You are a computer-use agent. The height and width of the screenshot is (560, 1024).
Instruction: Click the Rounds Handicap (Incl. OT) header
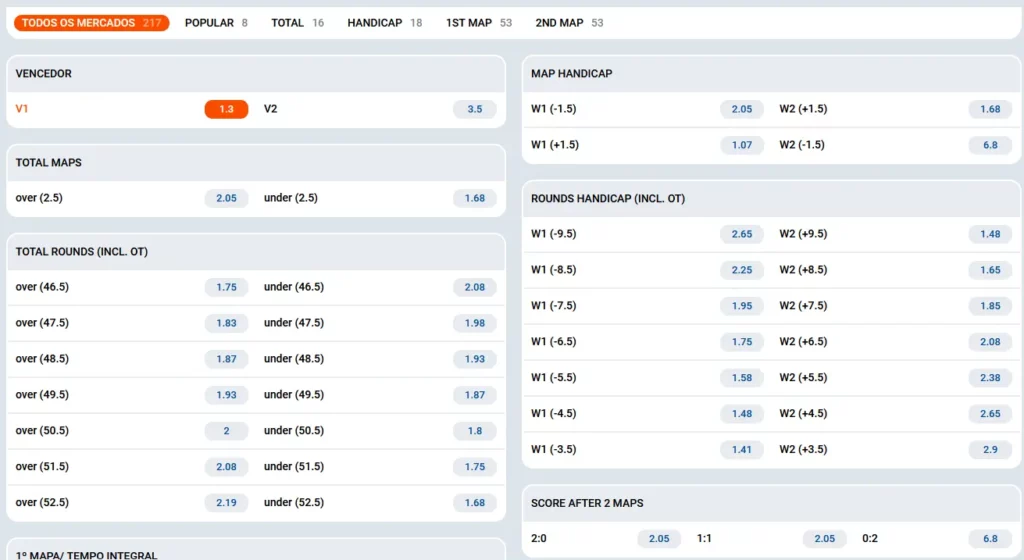click(771, 198)
